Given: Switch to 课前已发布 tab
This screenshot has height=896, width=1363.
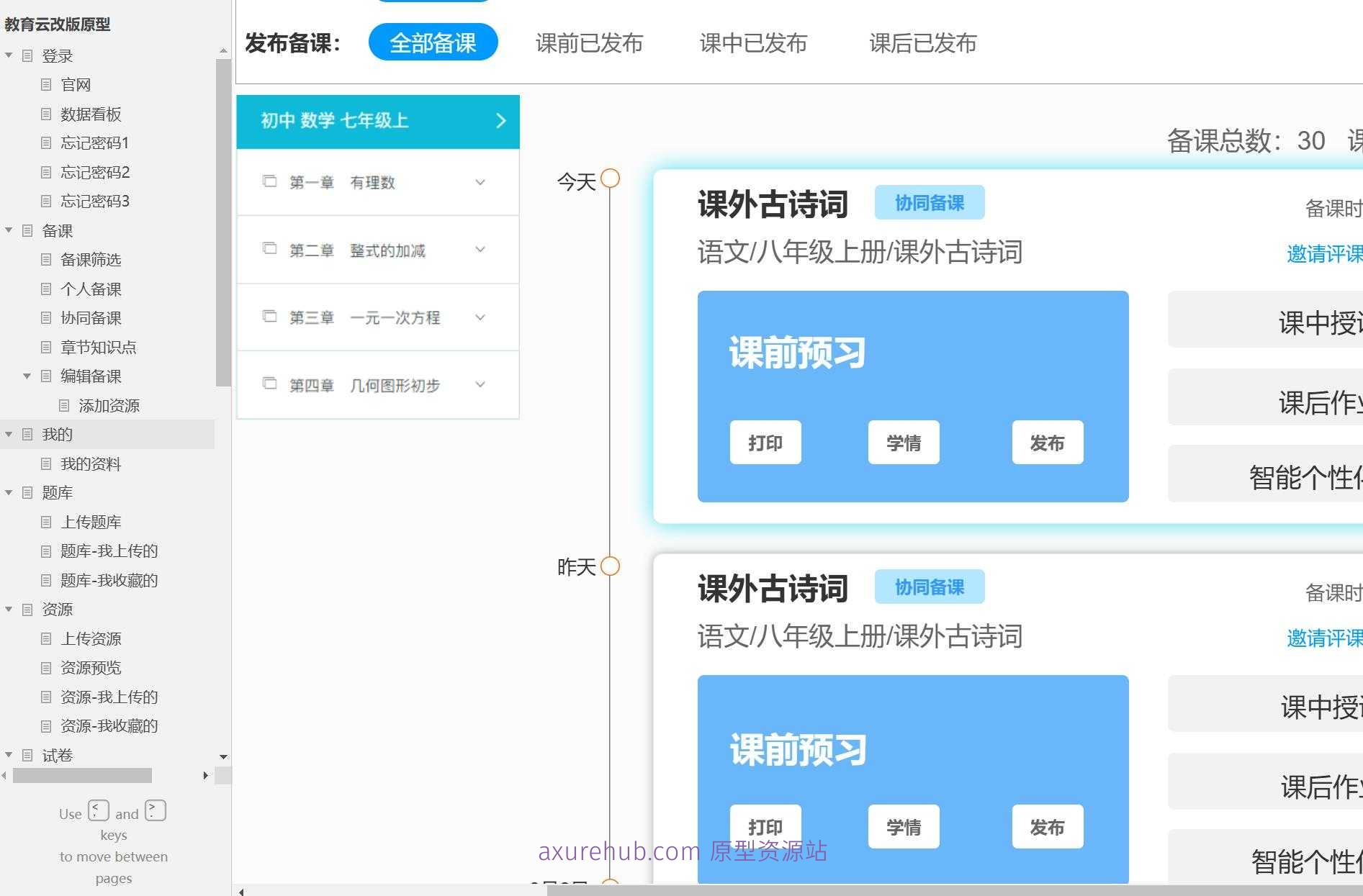Looking at the screenshot, I should coord(589,43).
